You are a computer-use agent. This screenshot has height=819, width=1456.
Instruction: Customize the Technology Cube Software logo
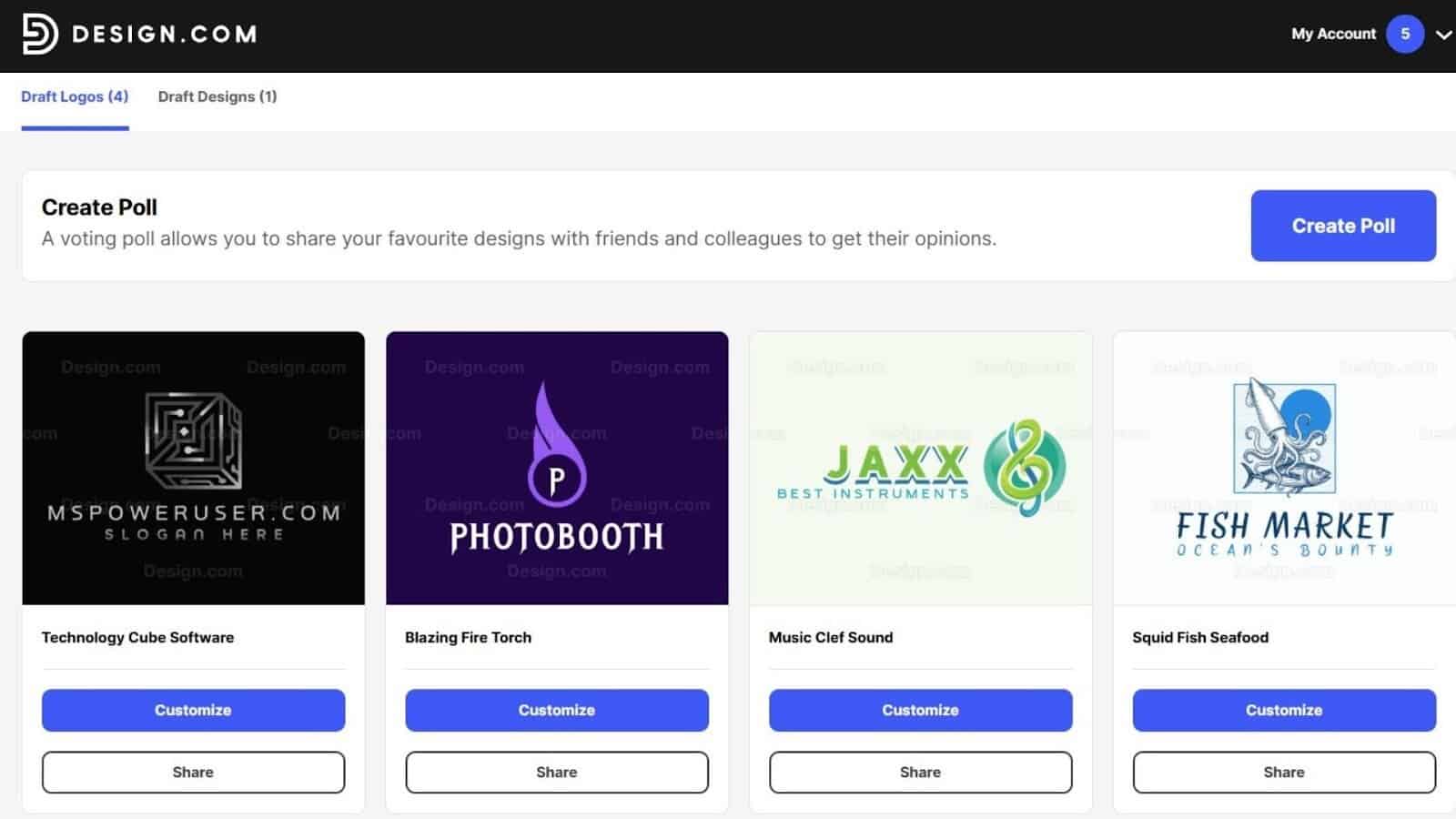point(193,710)
